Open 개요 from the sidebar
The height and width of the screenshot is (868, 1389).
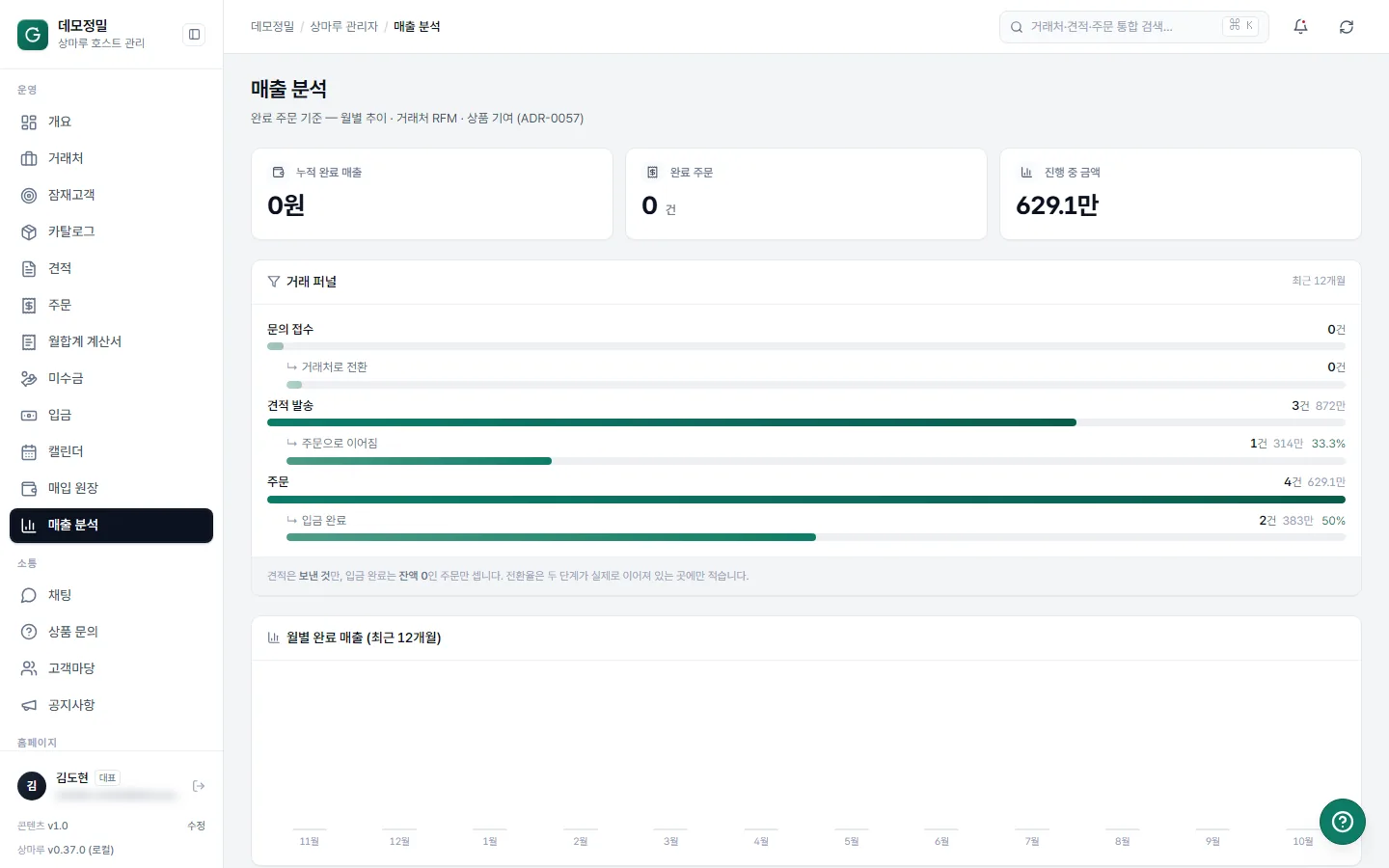point(111,122)
